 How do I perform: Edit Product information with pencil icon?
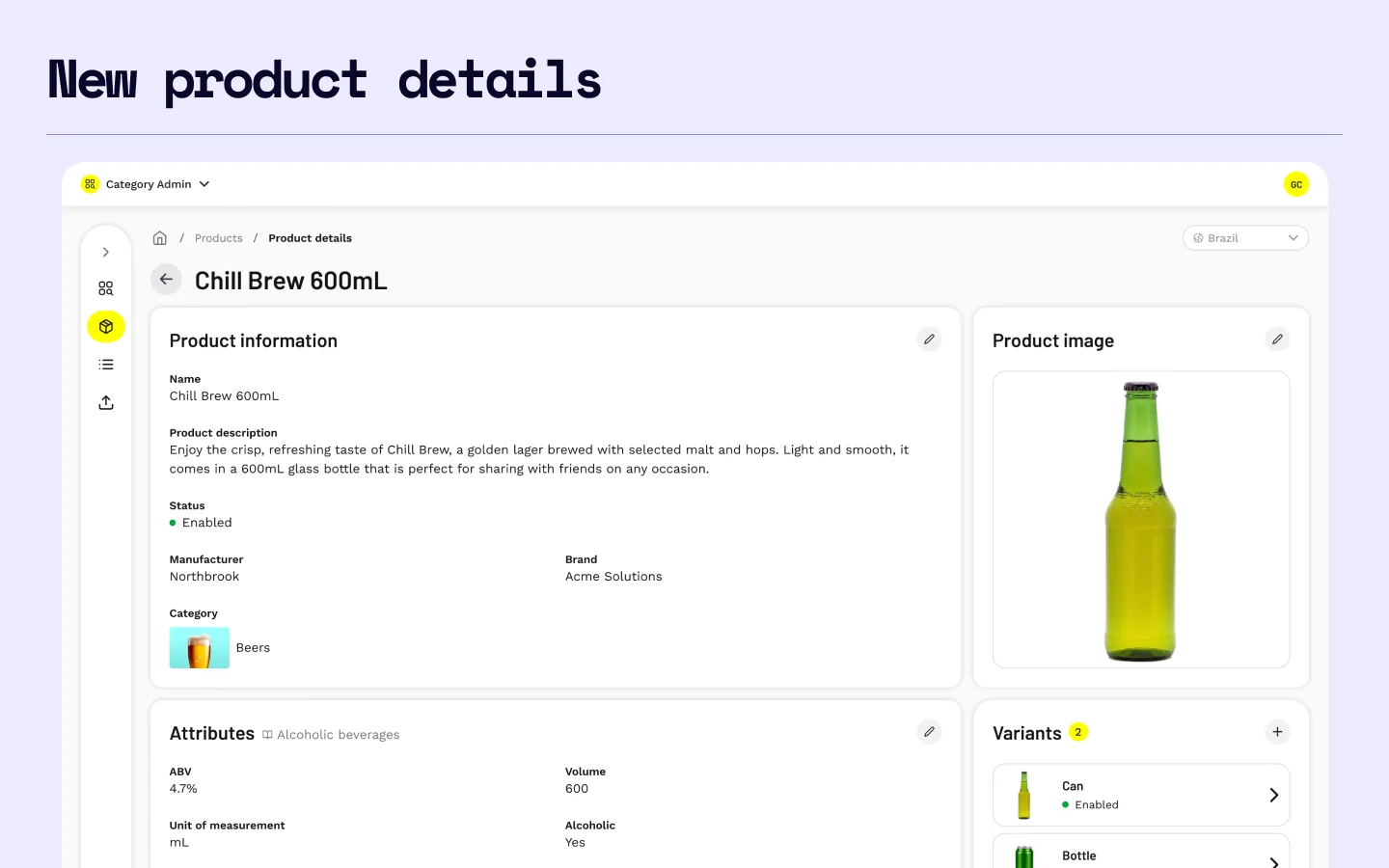tap(929, 339)
